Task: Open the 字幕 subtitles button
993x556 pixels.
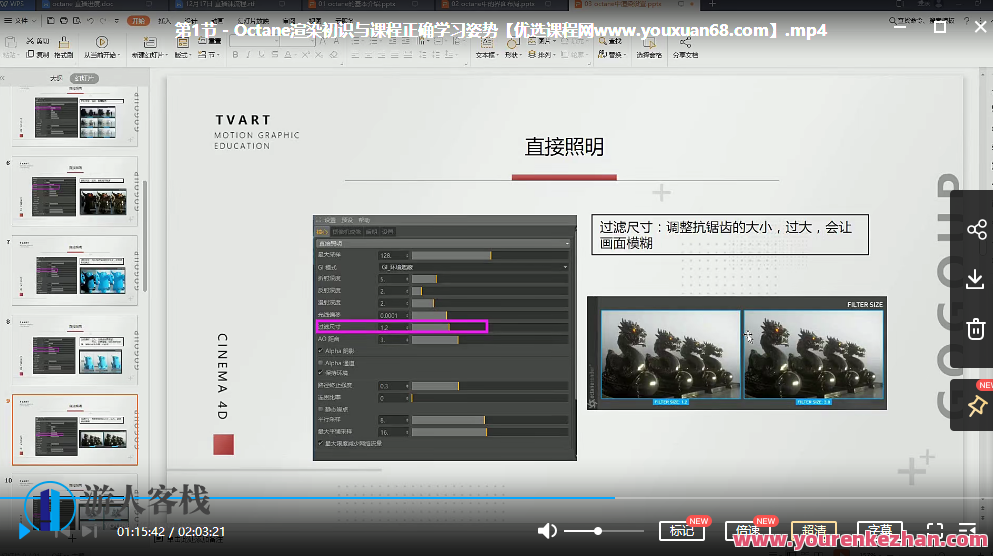Action: (880, 531)
